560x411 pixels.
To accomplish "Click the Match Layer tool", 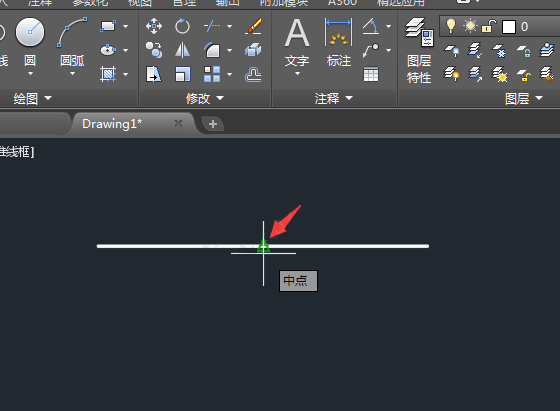I will (x=547, y=74).
